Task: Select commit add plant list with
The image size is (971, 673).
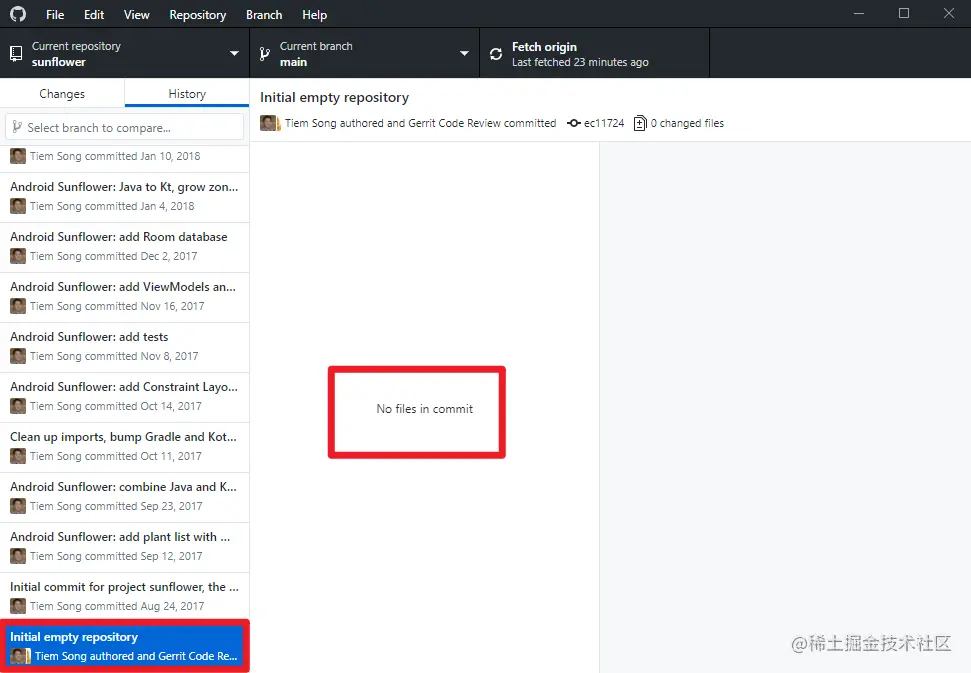Action: [124, 549]
